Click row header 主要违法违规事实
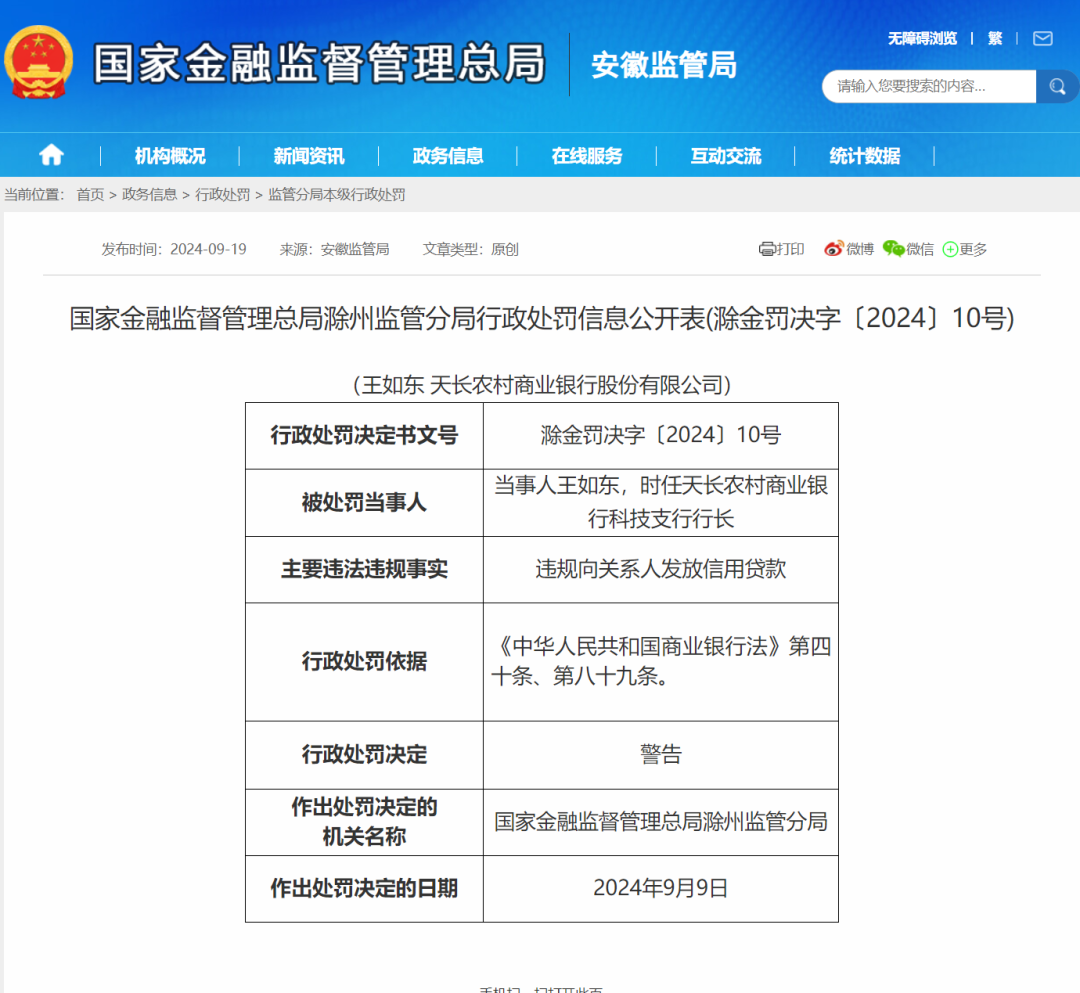 [364, 569]
